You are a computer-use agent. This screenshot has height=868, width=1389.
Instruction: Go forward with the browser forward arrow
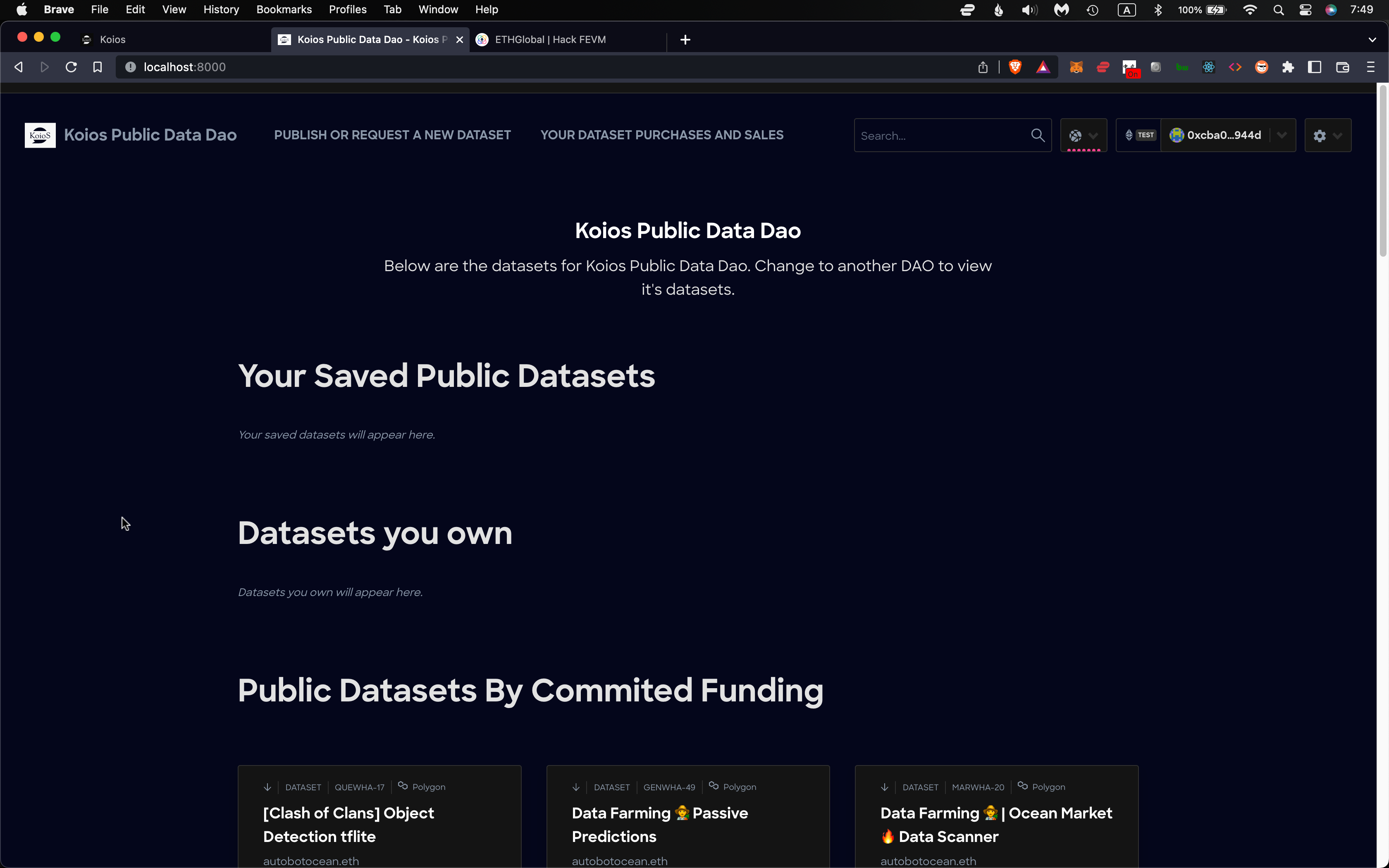click(x=44, y=67)
